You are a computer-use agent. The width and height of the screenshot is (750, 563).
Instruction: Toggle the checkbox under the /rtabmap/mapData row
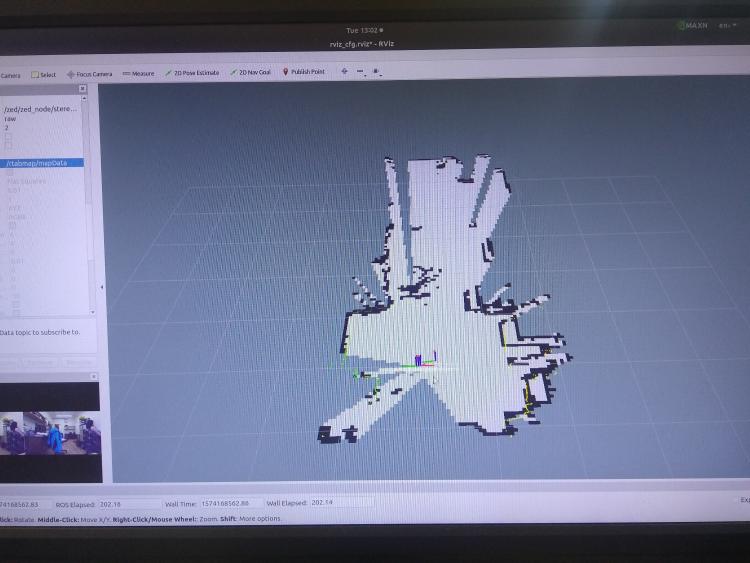tap(8, 173)
